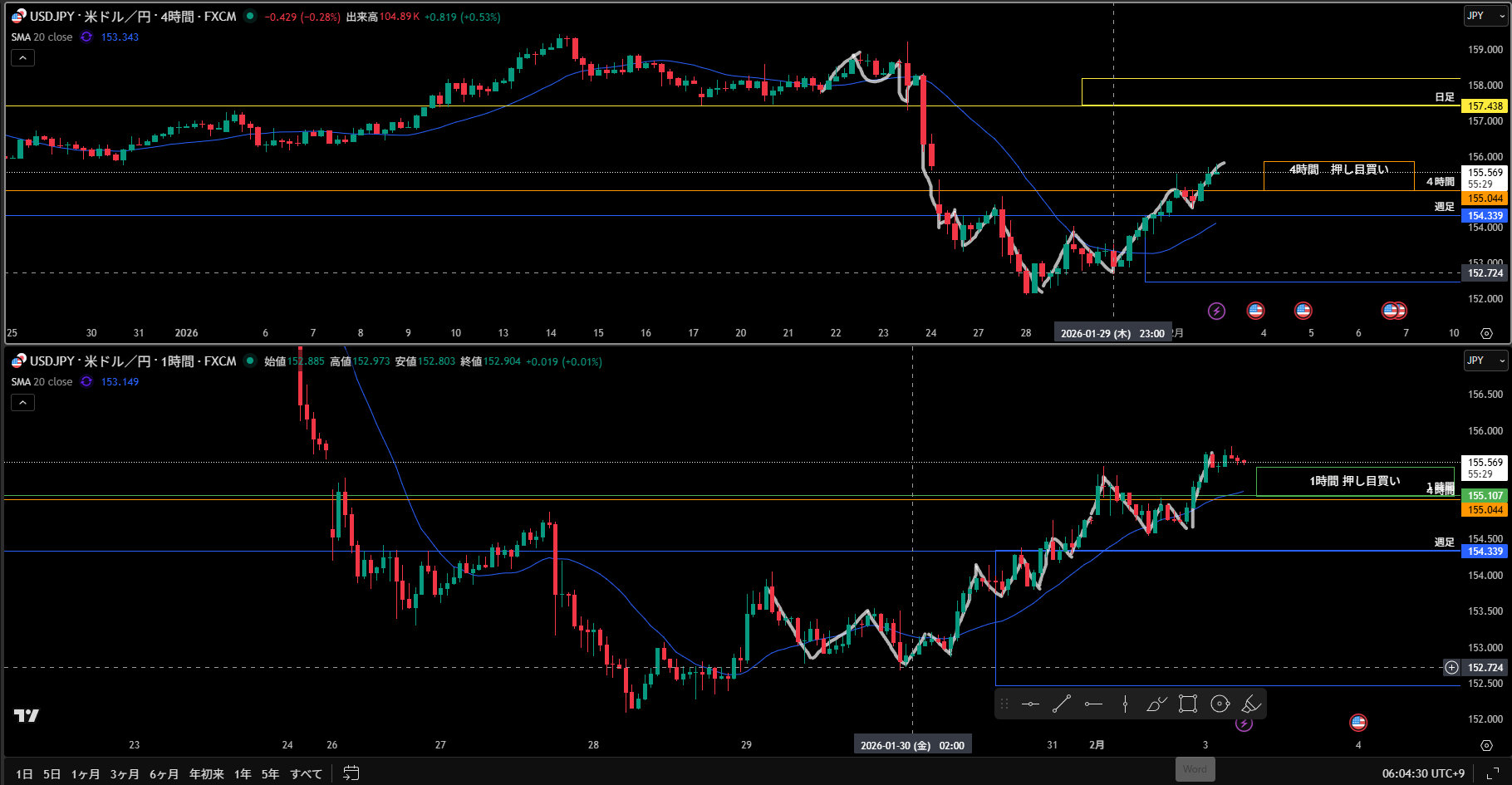This screenshot has width=1512, height=785.
Task: Select the horizontal line drawing tool
Action: pos(1030,704)
